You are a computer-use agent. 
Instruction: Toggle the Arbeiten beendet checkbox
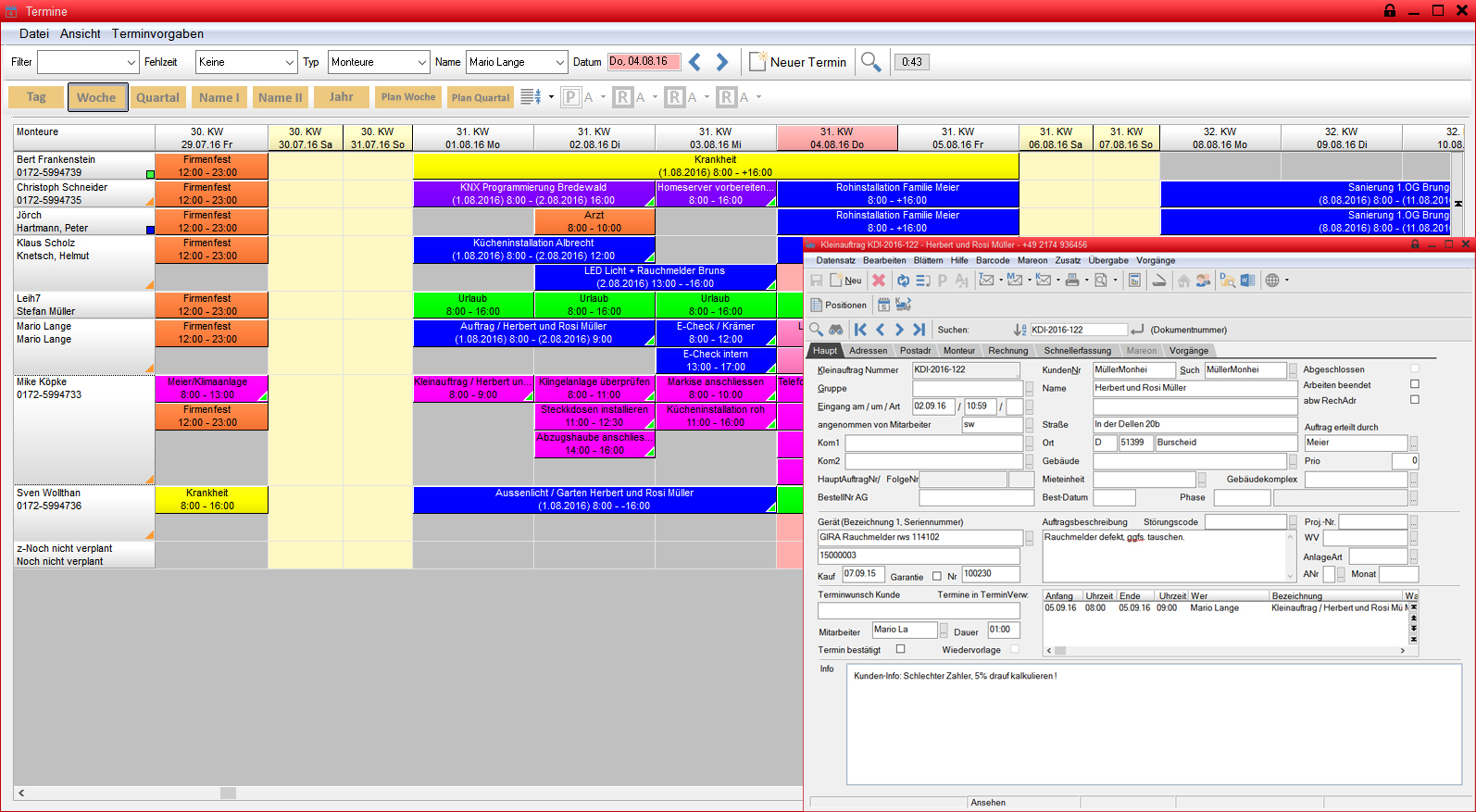(x=1414, y=384)
